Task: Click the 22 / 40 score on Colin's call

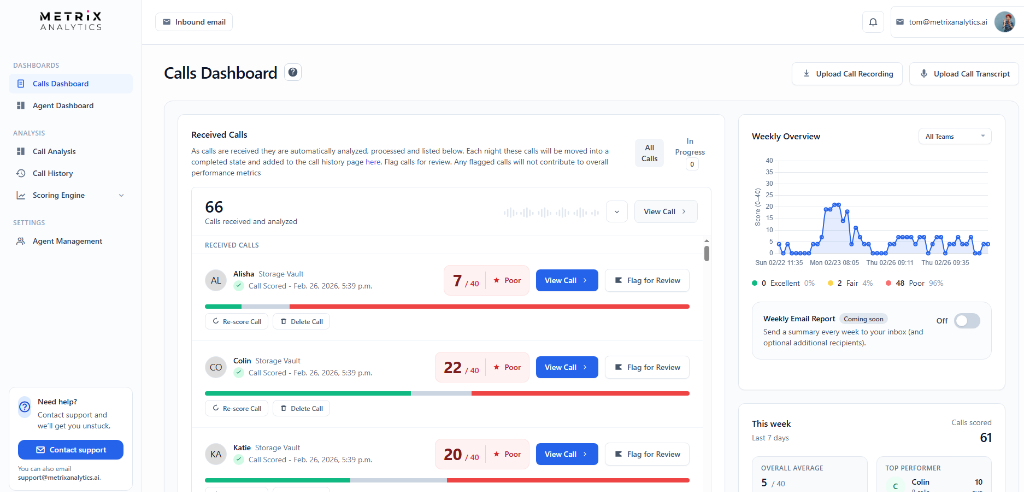Action: click(x=462, y=368)
